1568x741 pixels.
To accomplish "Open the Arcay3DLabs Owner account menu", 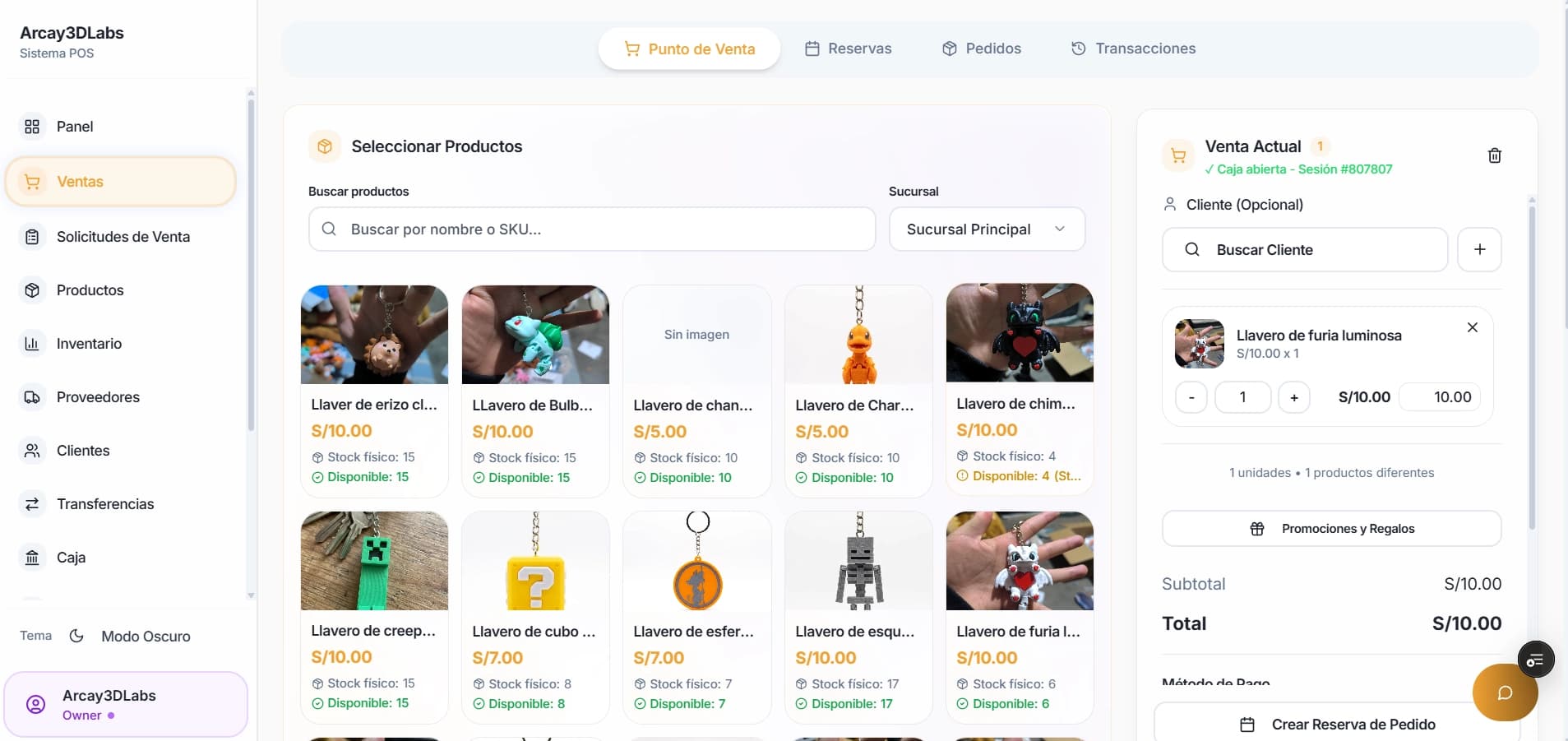I will [126, 705].
